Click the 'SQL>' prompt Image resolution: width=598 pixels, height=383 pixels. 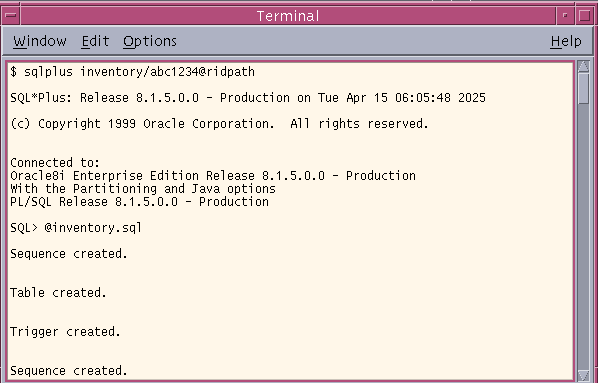tap(24, 228)
